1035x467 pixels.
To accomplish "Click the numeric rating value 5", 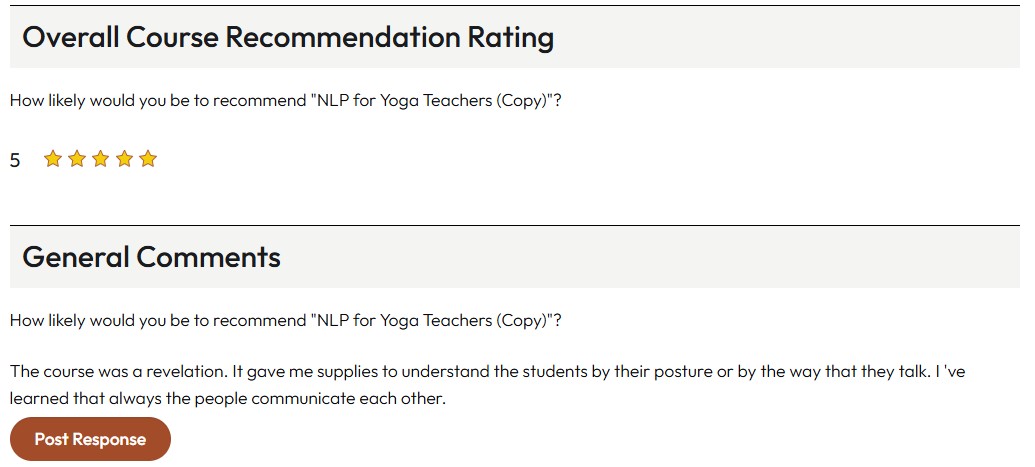I will (x=15, y=160).
